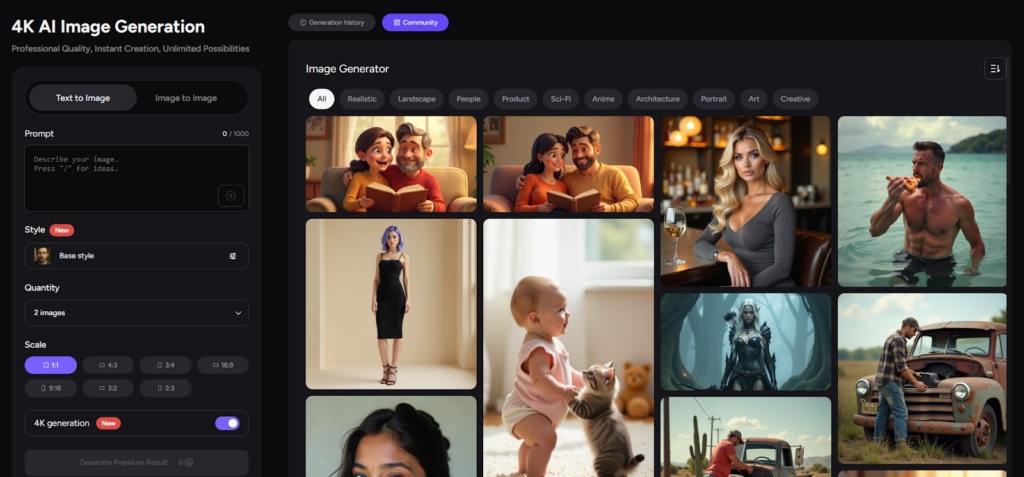Open blonde woman at bar image
The height and width of the screenshot is (477, 1024).
coord(746,201)
